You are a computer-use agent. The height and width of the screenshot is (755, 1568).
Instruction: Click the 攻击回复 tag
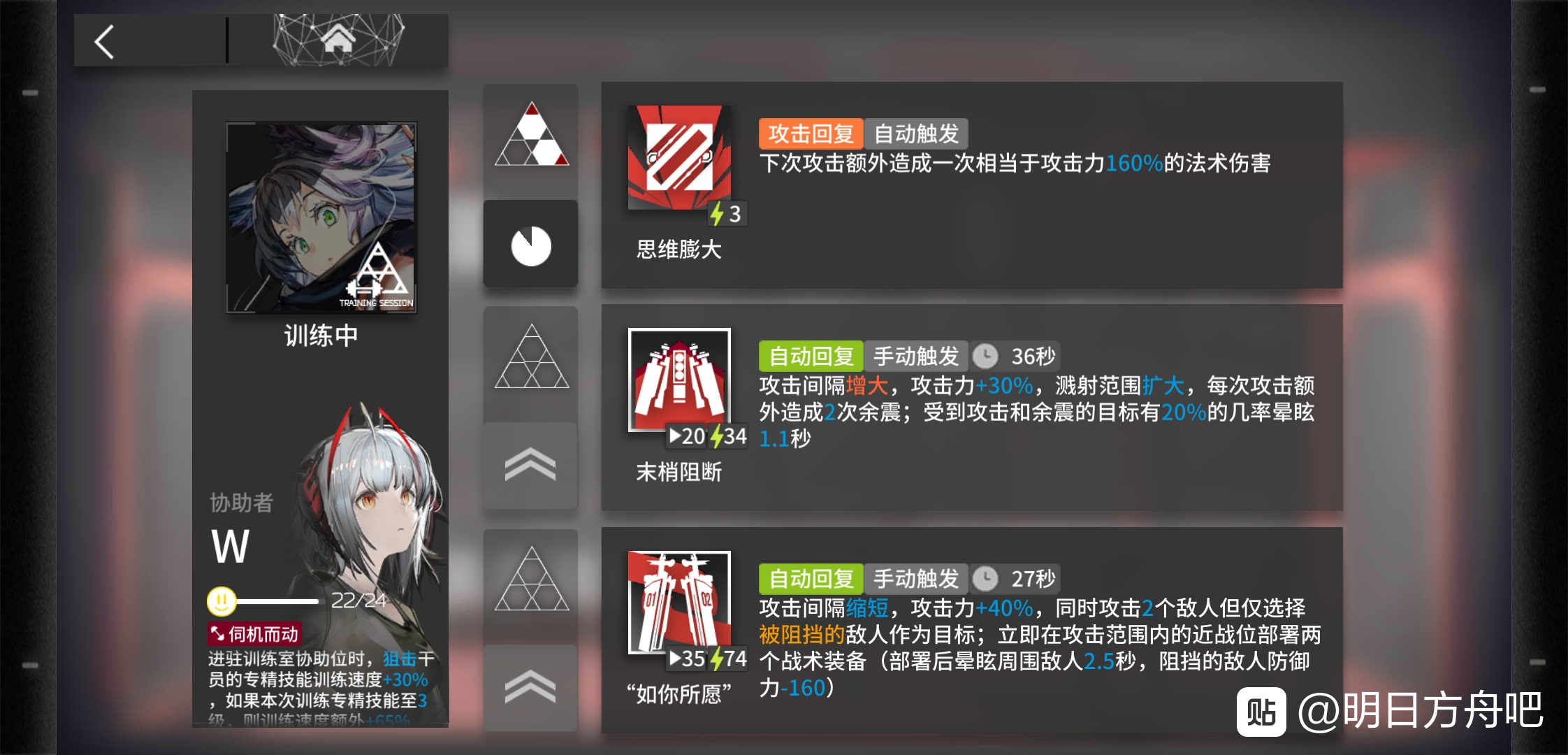(811, 134)
